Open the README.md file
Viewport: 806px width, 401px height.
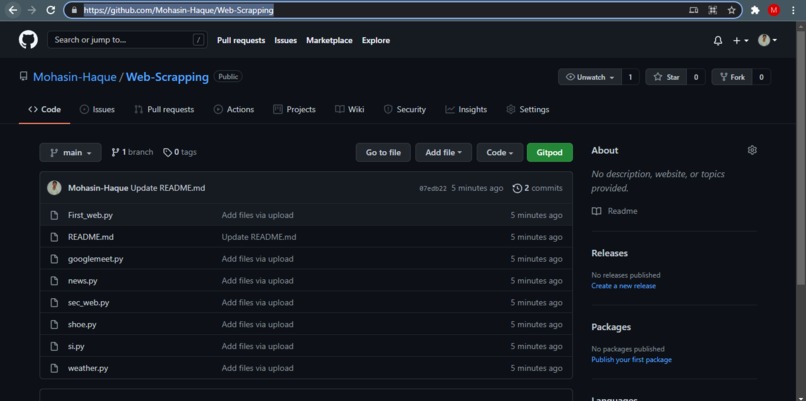pyautogui.click(x=90, y=237)
